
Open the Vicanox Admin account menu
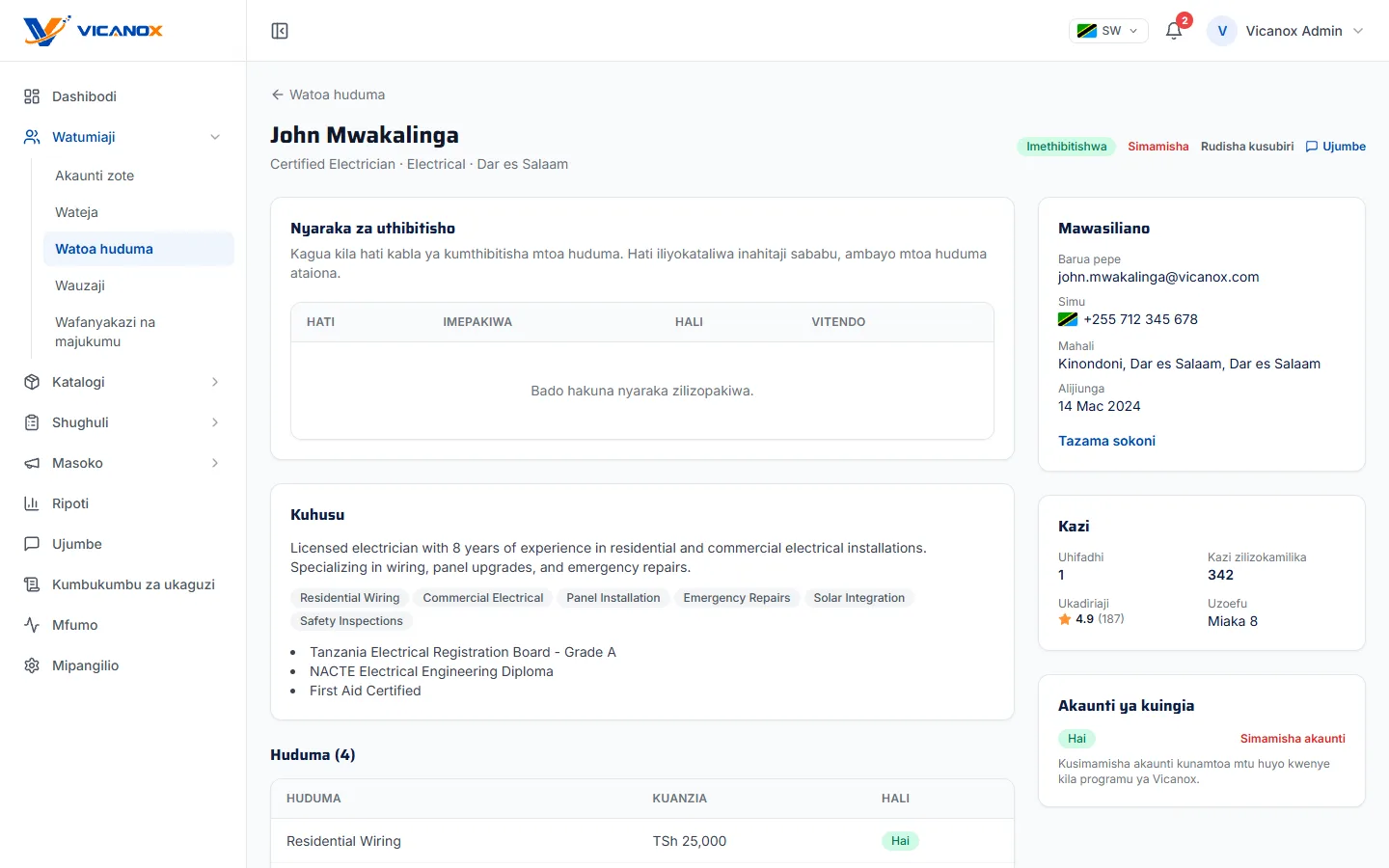[x=1286, y=31]
